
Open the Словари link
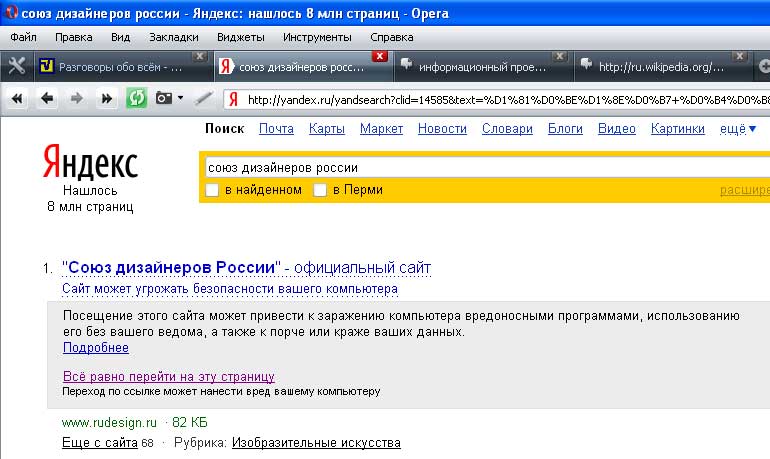[507, 129]
